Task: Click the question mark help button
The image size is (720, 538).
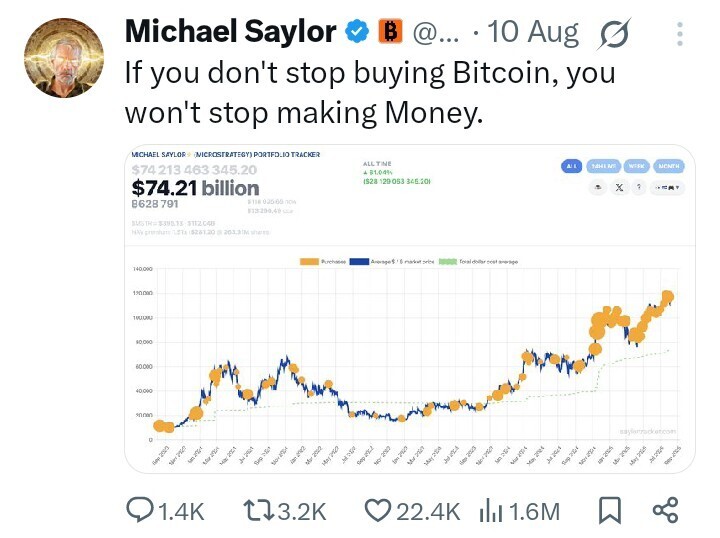Action: click(639, 187)
